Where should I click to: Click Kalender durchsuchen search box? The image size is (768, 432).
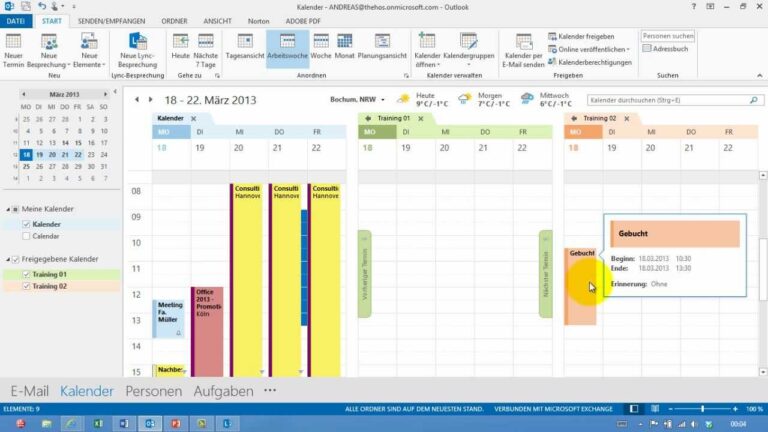tap(675, 100)
